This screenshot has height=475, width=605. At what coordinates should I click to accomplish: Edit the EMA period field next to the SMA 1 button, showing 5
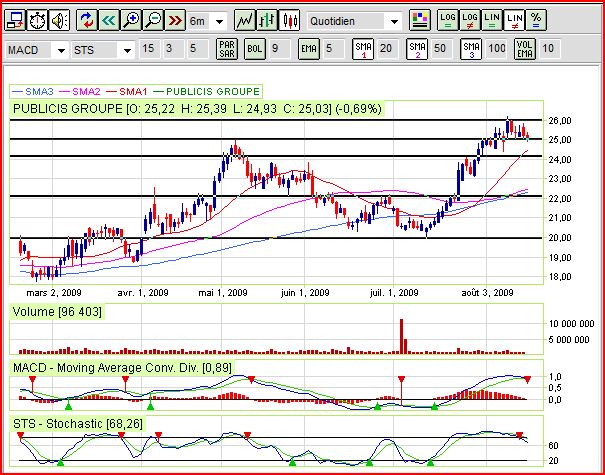333,49
